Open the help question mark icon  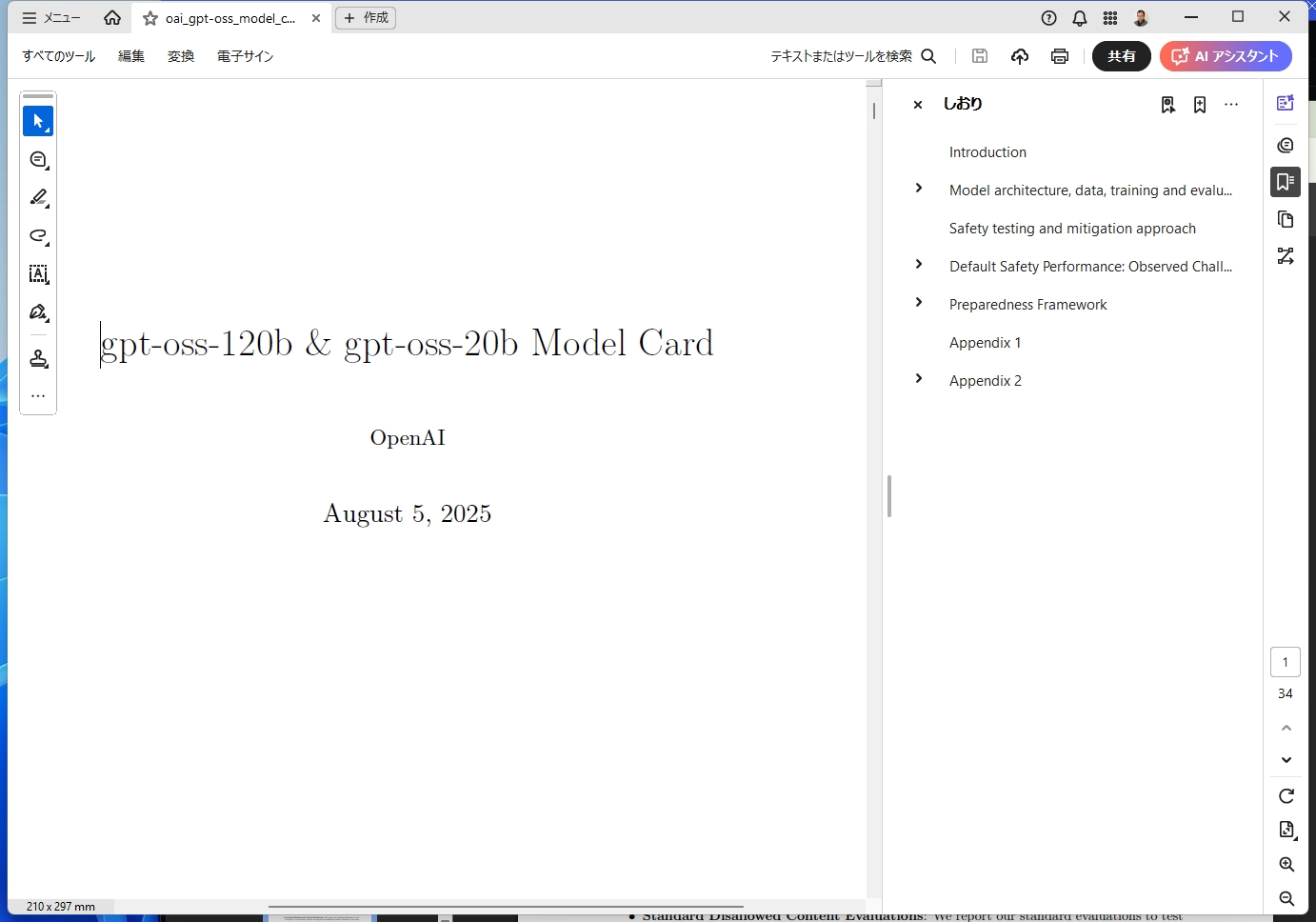(1049, 18)
